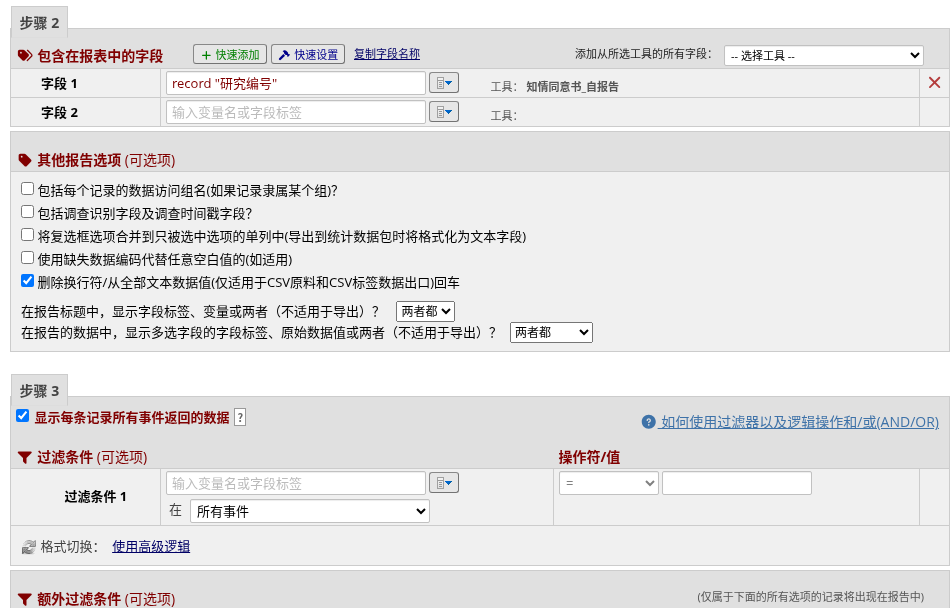This screenshot has width=950, height=608.
Task: Click the blue help circle icon
Action: tap(648, 422)
